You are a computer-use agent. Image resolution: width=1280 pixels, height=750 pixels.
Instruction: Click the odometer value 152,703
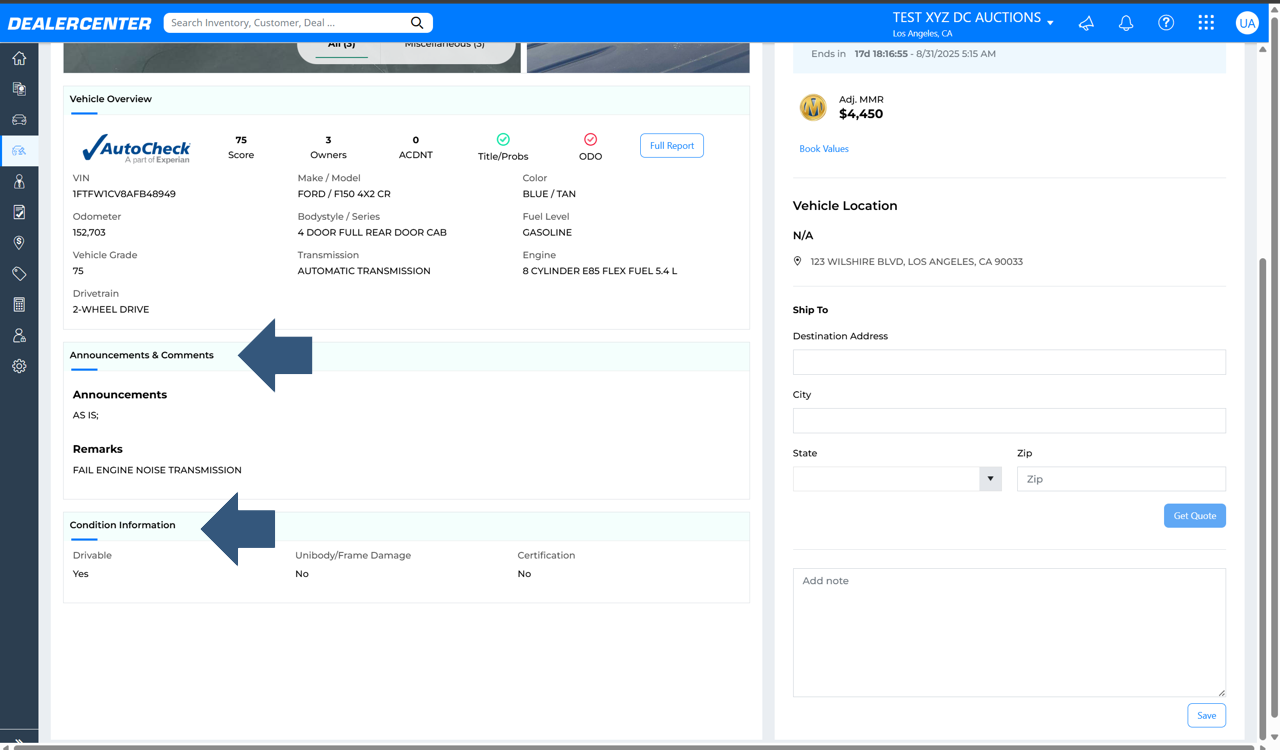[x=89, y=233]
